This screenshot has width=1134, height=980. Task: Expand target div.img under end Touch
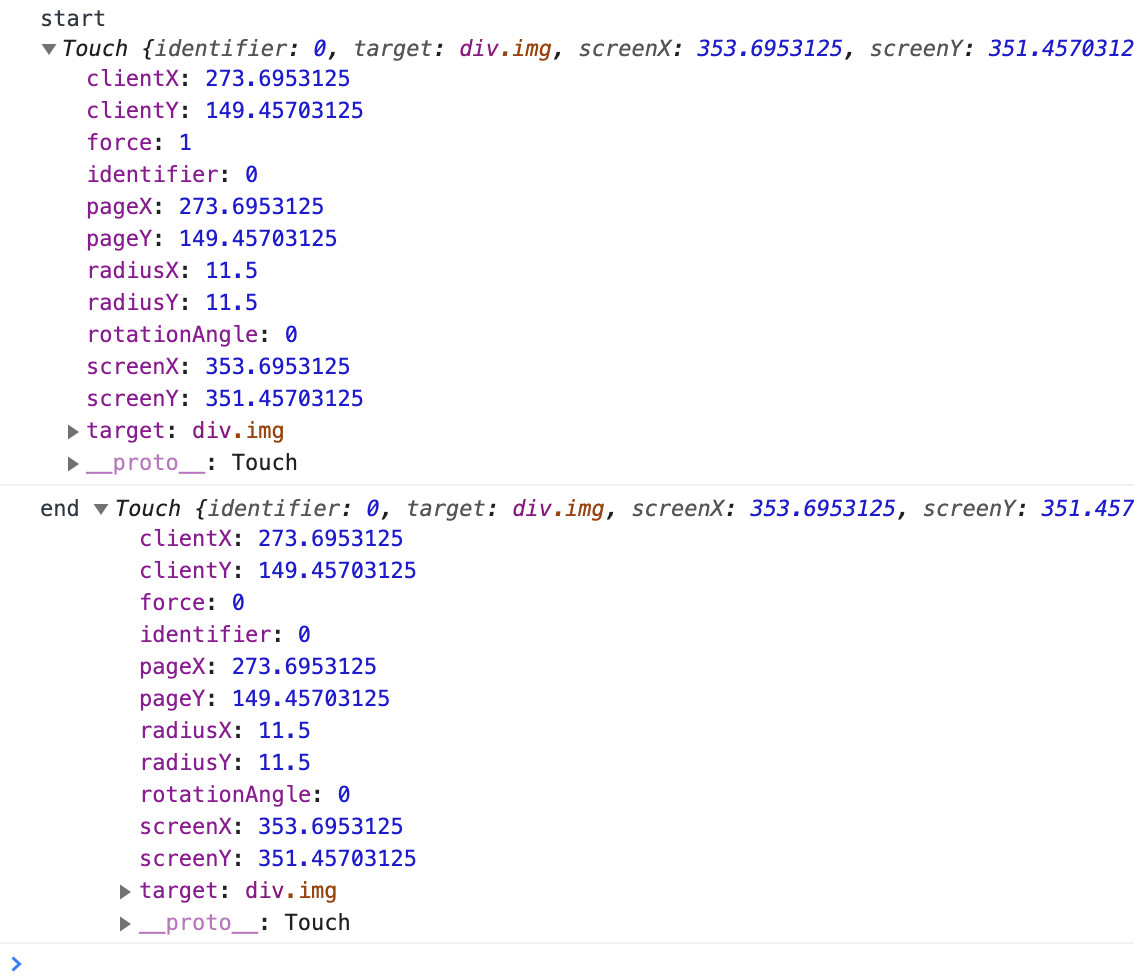pyautogui.click(x=126, y=891)
